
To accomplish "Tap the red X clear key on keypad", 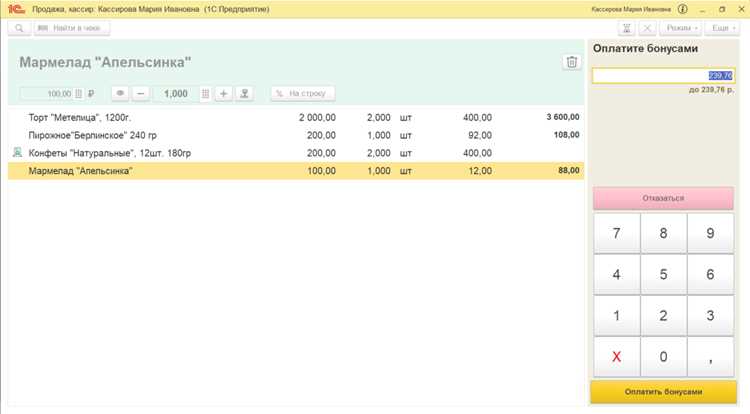I will (x=617, y=357).
